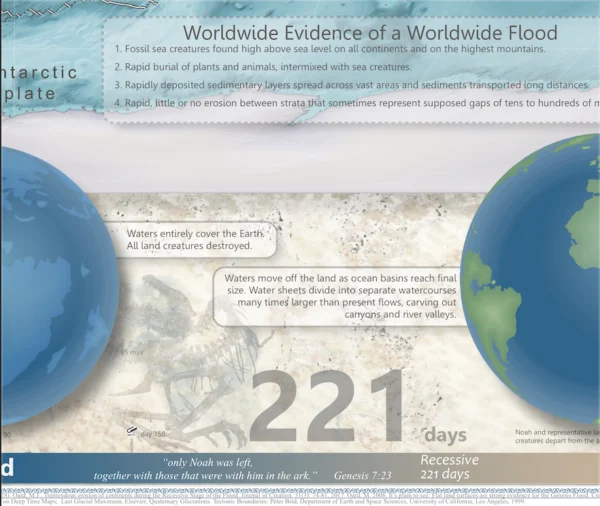The width and height of the screenshot is (600, 506).
Task: Select evidence item 1 about fossil sea creatures
Action: (330, 49)
